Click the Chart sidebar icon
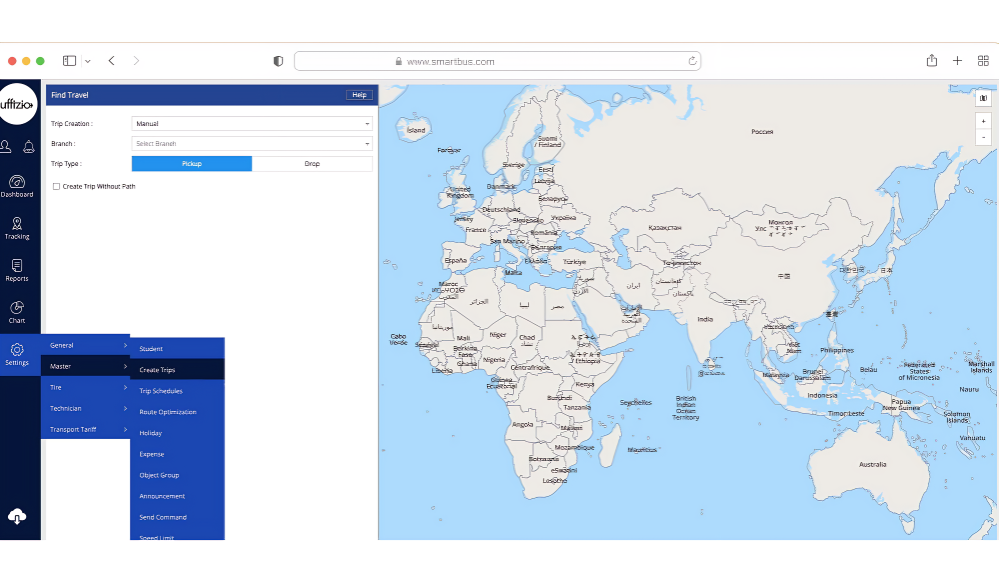Screen dimensions: 999x562 point(17,311)
